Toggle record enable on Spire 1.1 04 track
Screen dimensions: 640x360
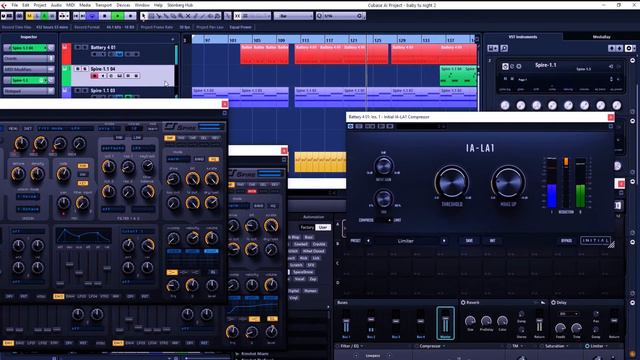tap(94, 76)
